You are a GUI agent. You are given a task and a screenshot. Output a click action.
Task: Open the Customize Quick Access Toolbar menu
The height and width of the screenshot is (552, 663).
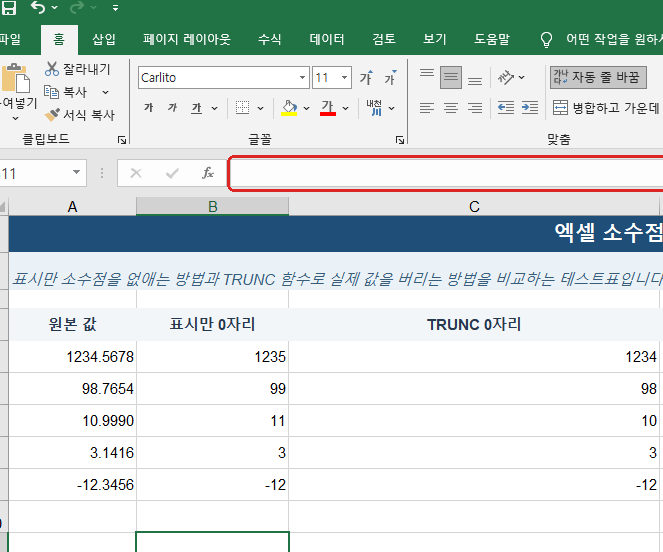tap(115, 8)
